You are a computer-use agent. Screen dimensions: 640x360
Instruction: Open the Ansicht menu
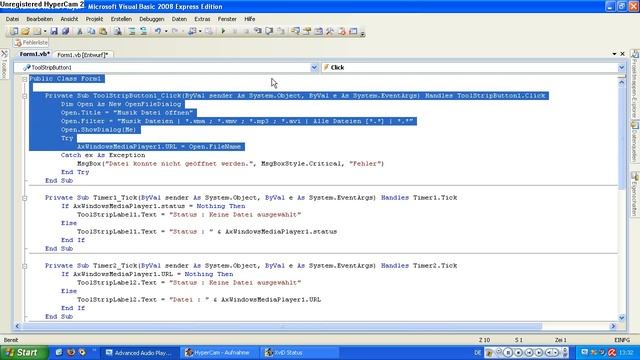point(69,19)
